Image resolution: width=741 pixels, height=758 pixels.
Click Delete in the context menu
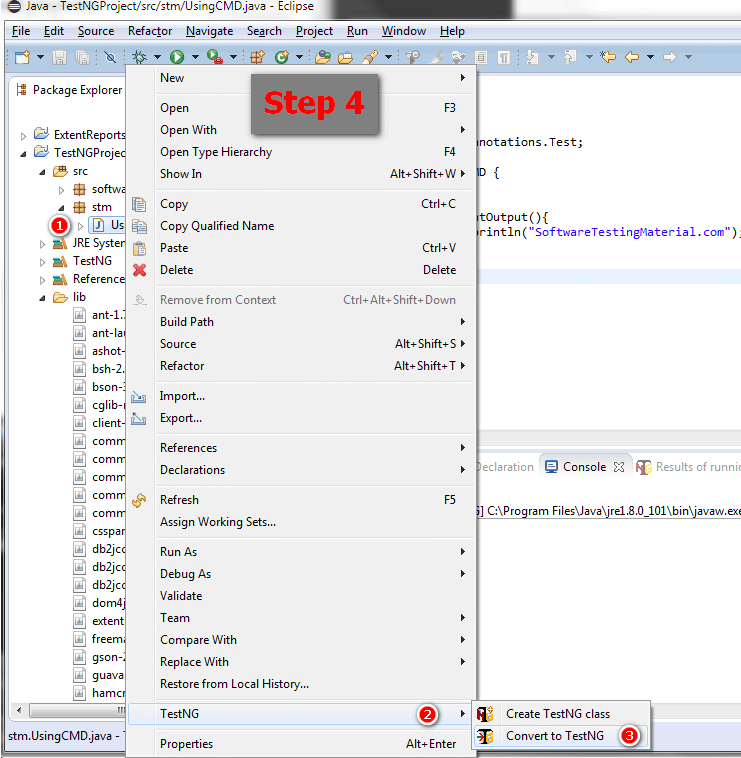click(x=301, y=270)
